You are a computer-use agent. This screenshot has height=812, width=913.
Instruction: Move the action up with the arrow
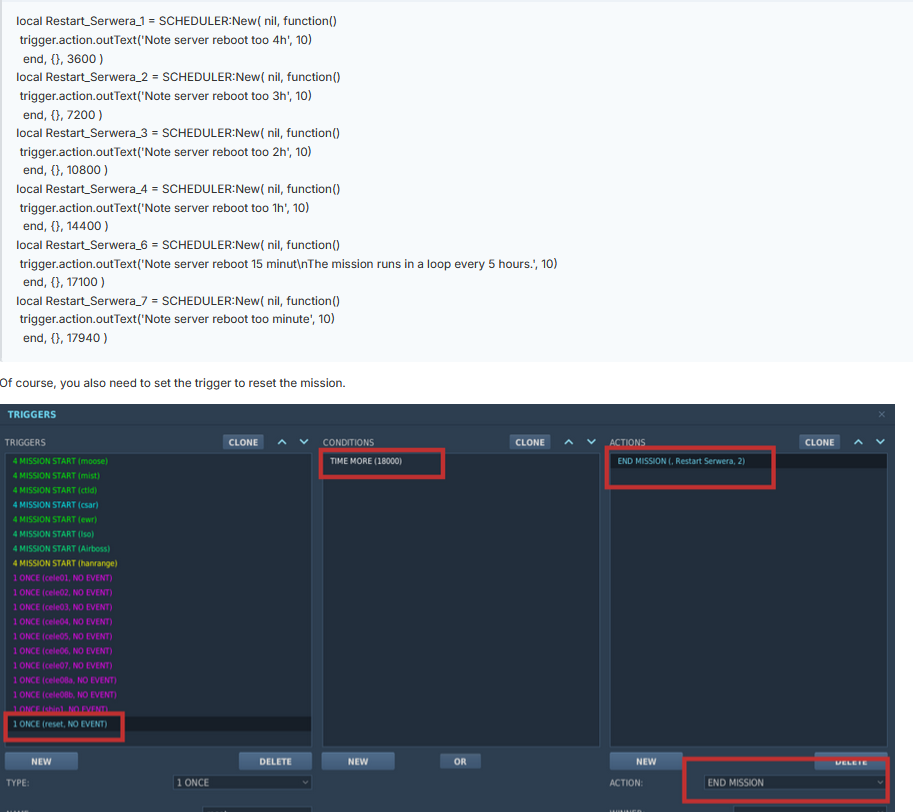pos(858,442)
